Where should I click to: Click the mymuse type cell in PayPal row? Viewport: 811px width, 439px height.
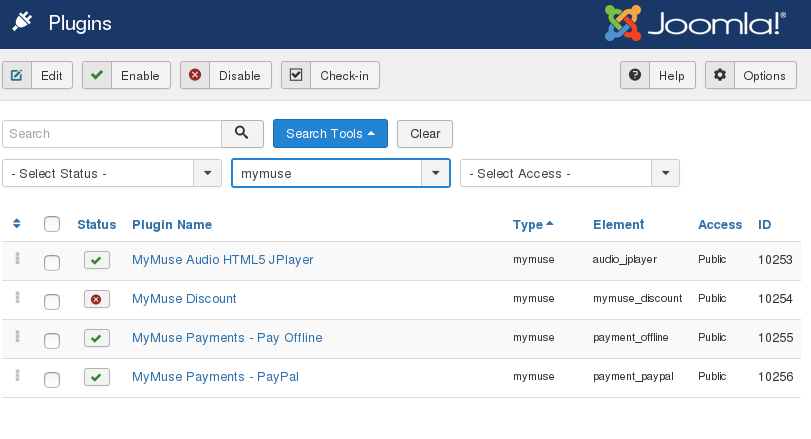(534, 376)
